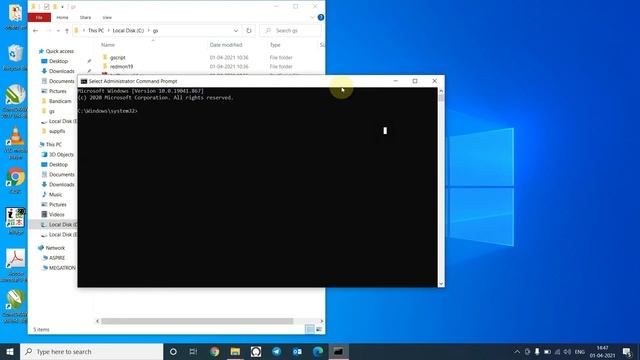Open Cortana from the taskbar

tap(173, 352)
